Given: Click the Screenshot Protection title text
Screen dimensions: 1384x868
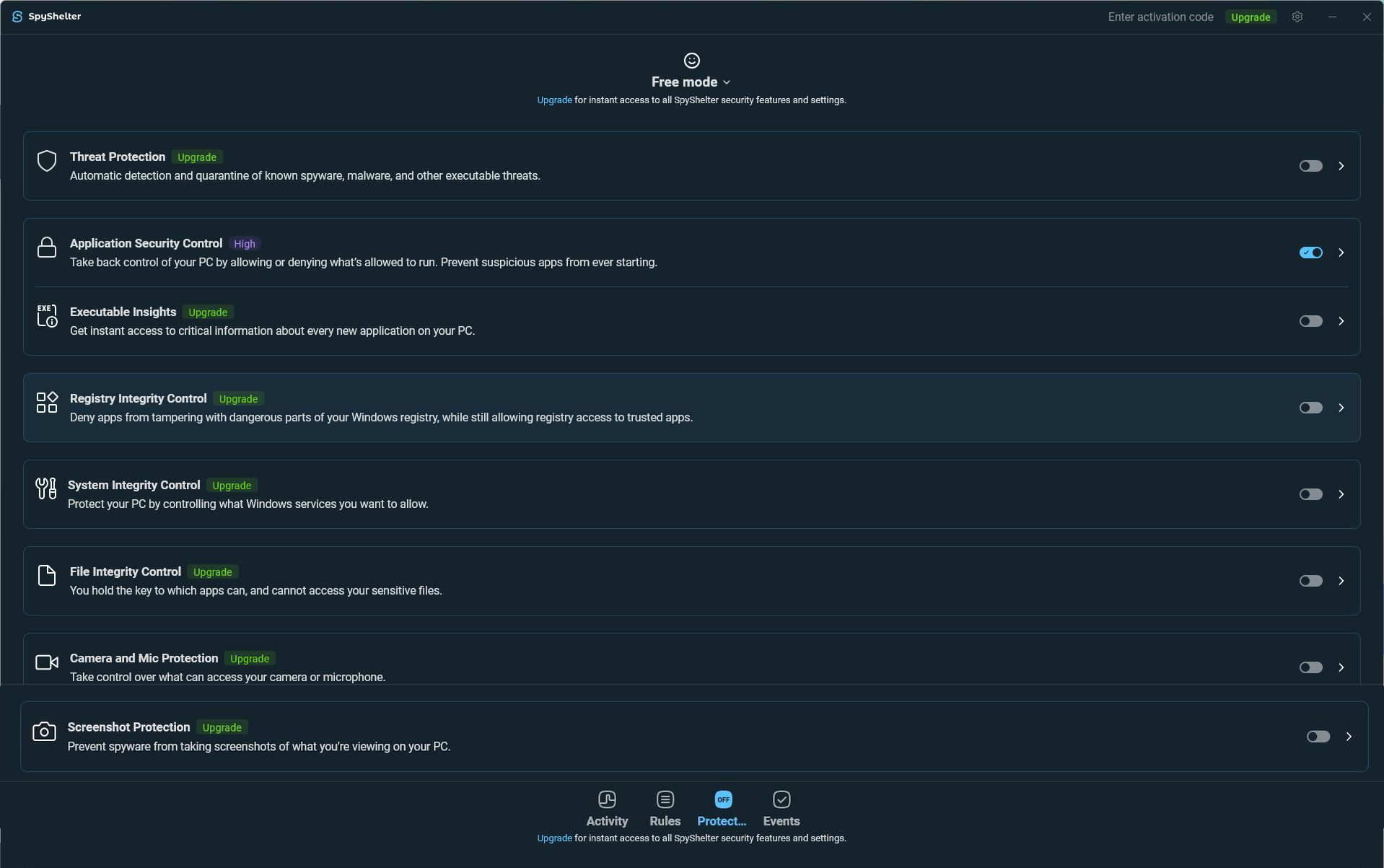Looking at the screenshot, I should coord(128,727).
